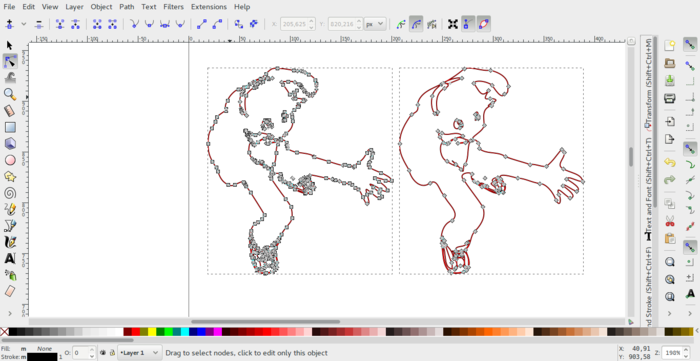Image resolution: width=700 pixels, height=361 pixels.
Task: Open Text and Font (Shift+Ctrl+T) docked tab
Action: coord(648,188)
